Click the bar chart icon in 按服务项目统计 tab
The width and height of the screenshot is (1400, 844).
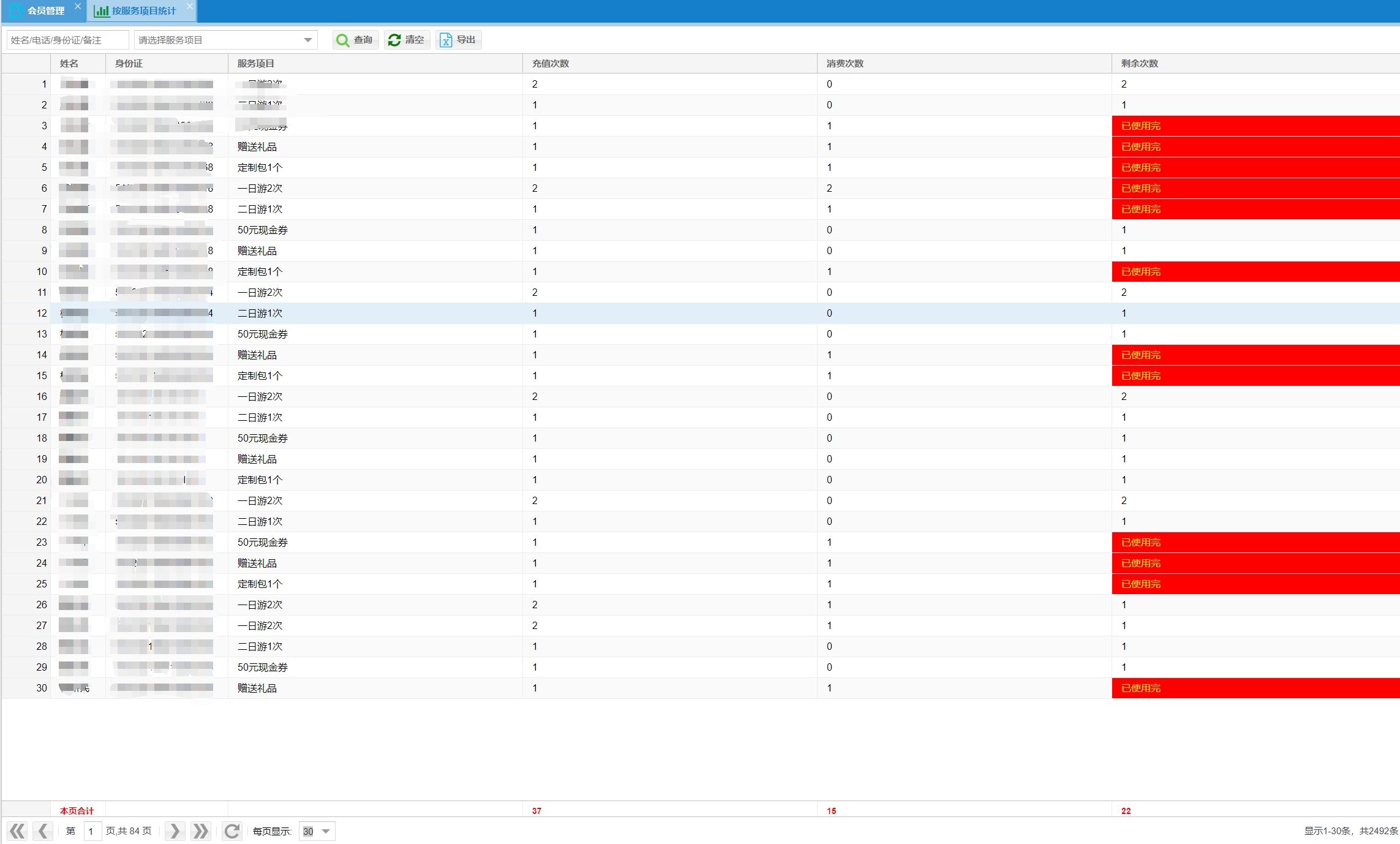coord(102,11)
